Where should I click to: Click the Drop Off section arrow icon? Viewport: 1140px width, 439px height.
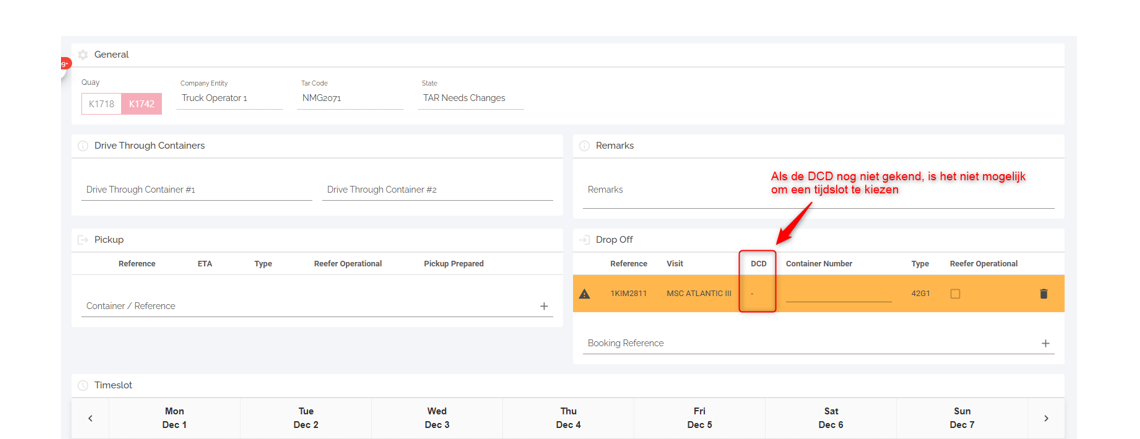(x=584, y=240)
